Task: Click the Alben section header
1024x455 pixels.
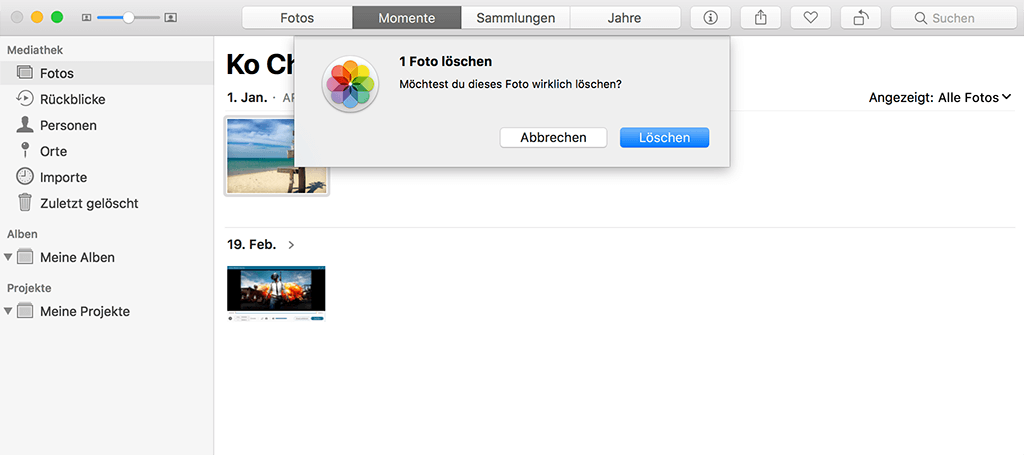Action: coord(22,234)
